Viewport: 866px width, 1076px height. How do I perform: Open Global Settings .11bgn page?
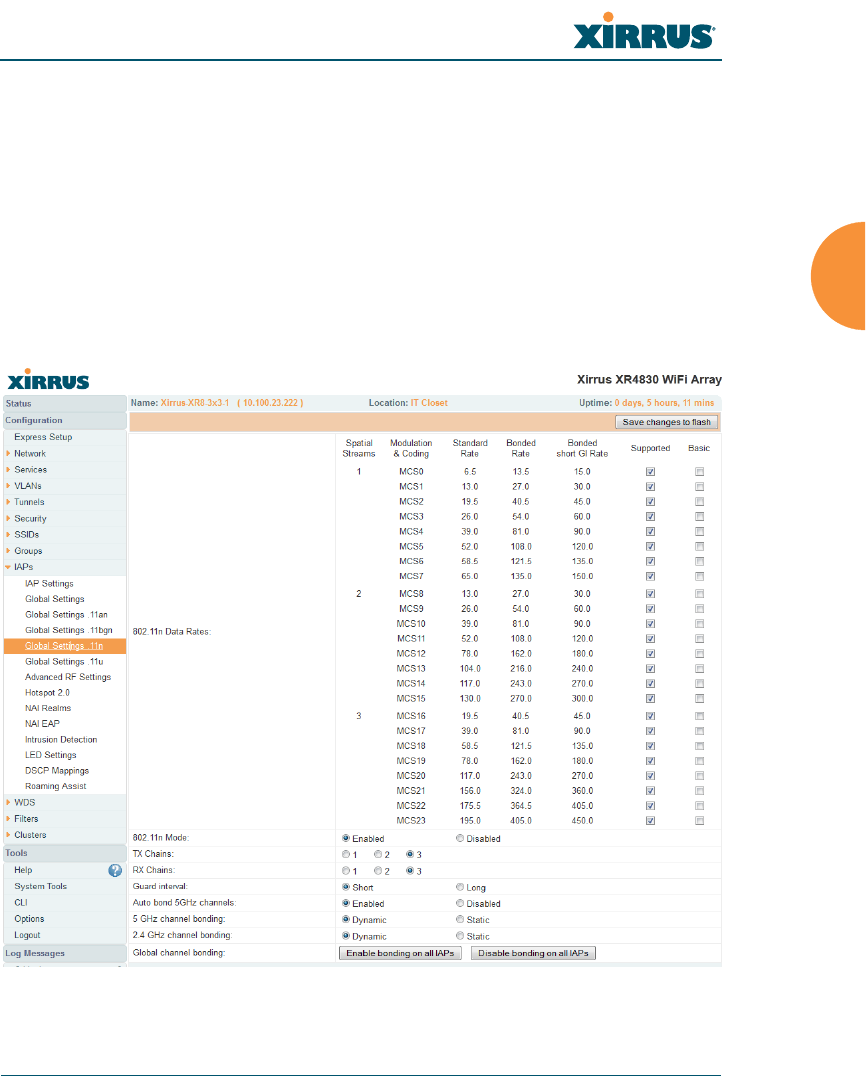tap(69, 630)
